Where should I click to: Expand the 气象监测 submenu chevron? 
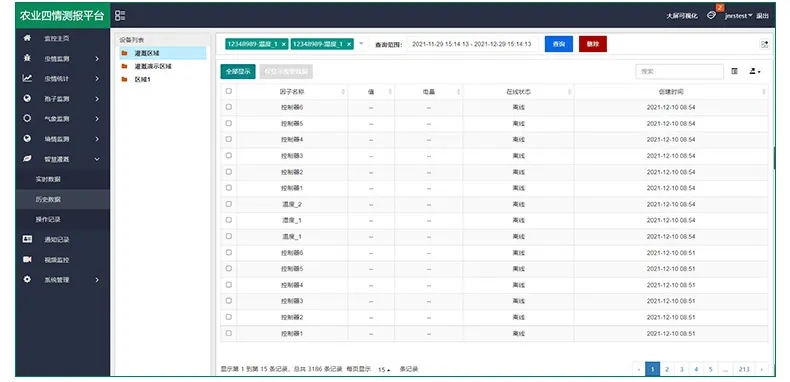pos(97,119)
